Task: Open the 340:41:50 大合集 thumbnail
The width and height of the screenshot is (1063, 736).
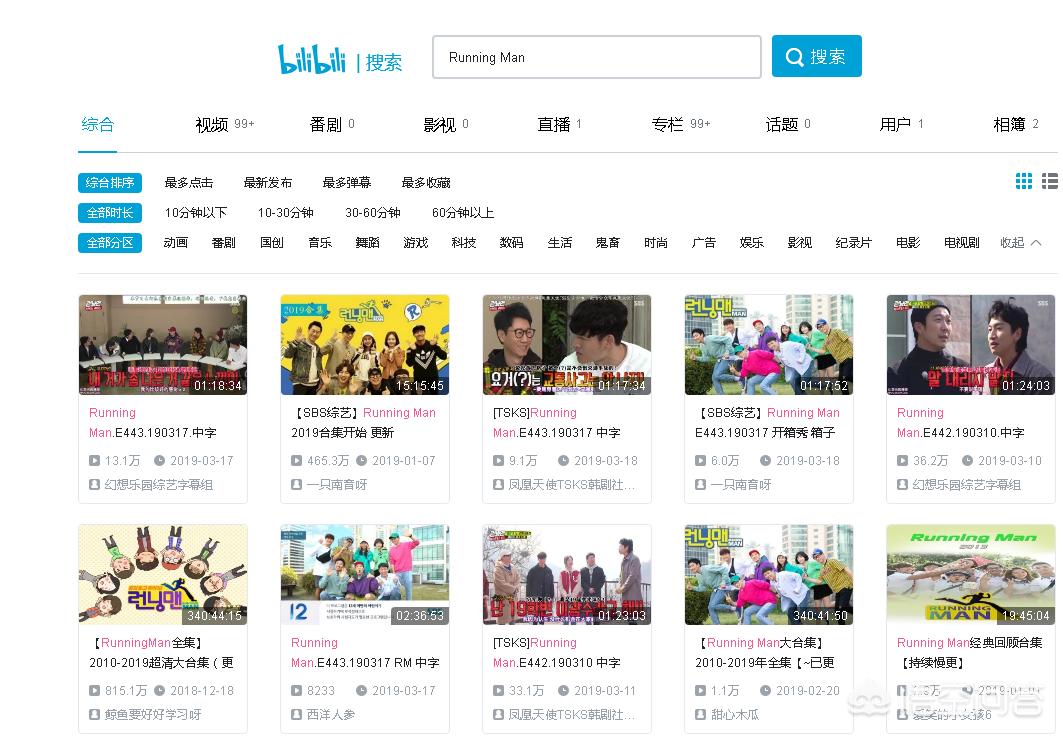Action: 769,575
